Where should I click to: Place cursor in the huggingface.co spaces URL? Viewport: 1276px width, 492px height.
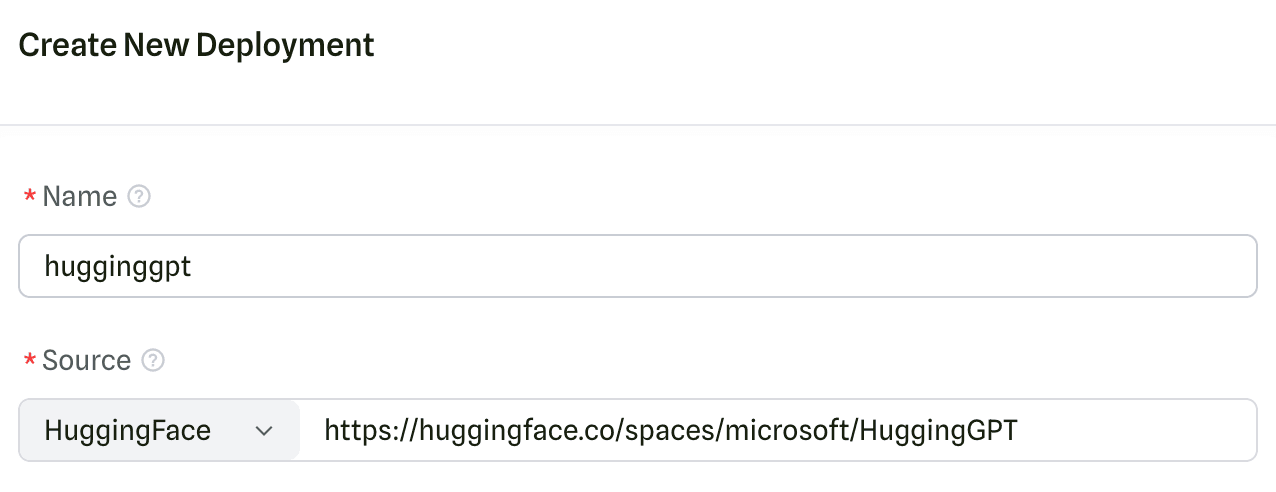560,431
